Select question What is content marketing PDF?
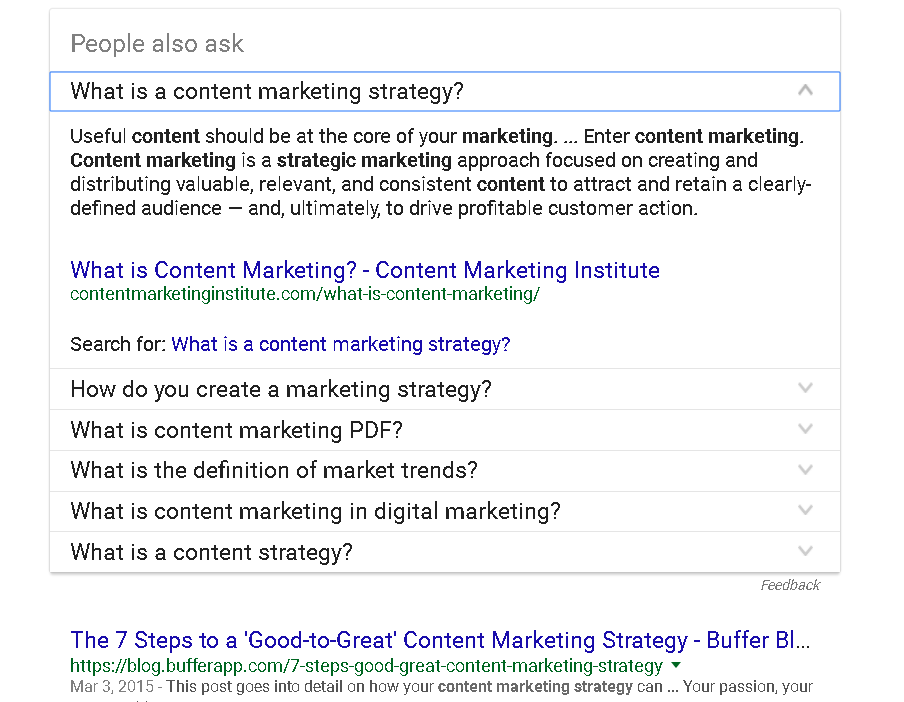This screenshot has height=702, width=904. pos(236,431)
